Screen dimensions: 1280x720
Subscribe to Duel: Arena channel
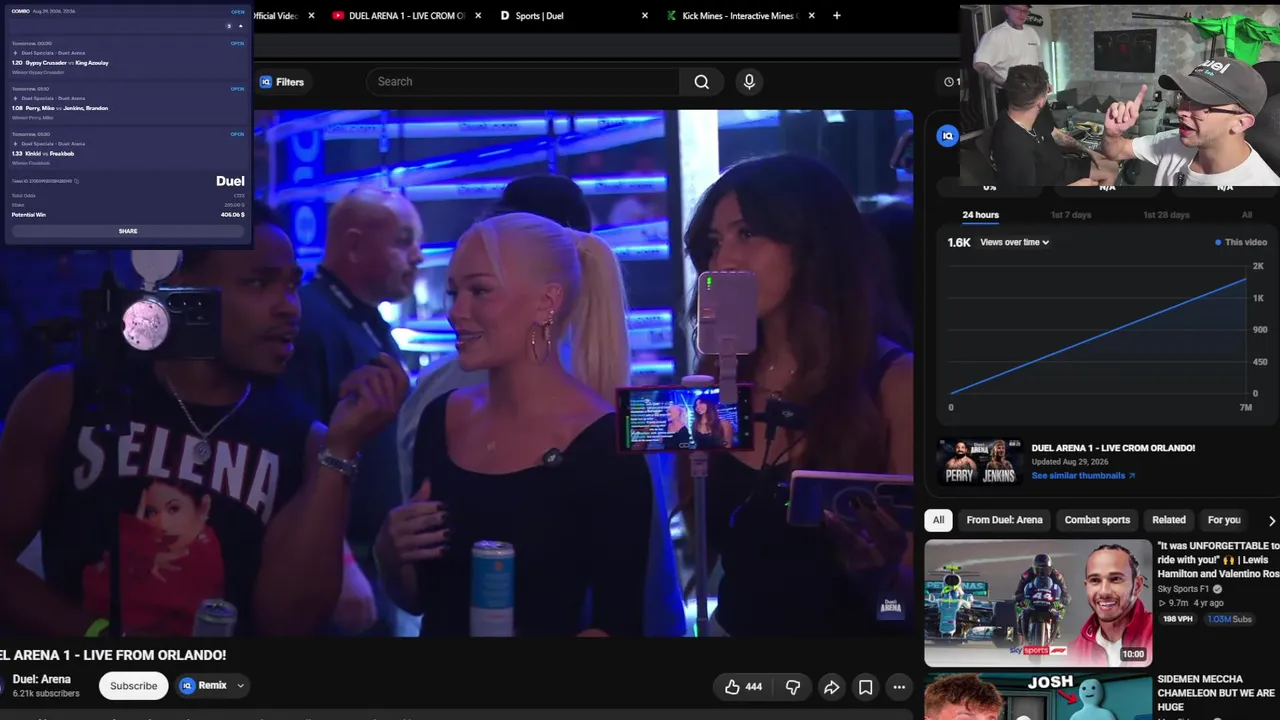tap(133, 686)
